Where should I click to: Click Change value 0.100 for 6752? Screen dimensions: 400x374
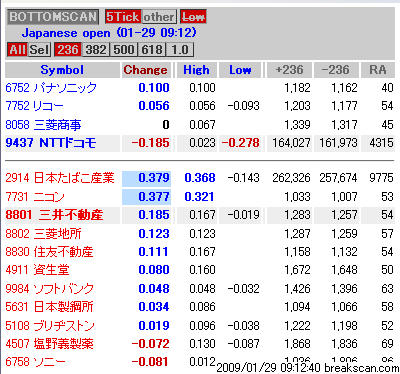point(154,88)
